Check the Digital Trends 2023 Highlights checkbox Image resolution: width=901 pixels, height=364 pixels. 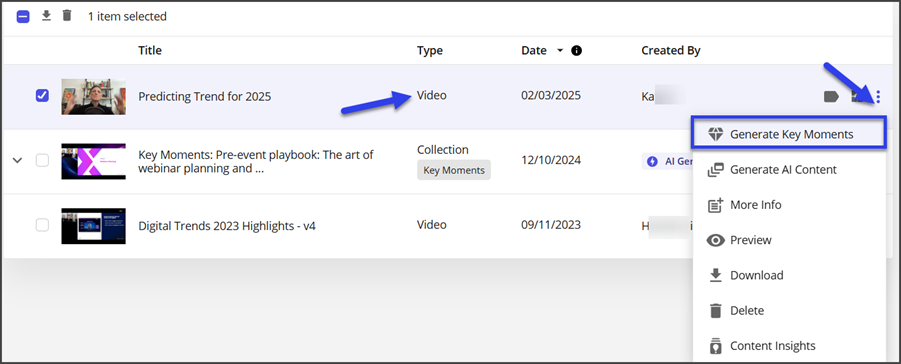coord(43,225)
